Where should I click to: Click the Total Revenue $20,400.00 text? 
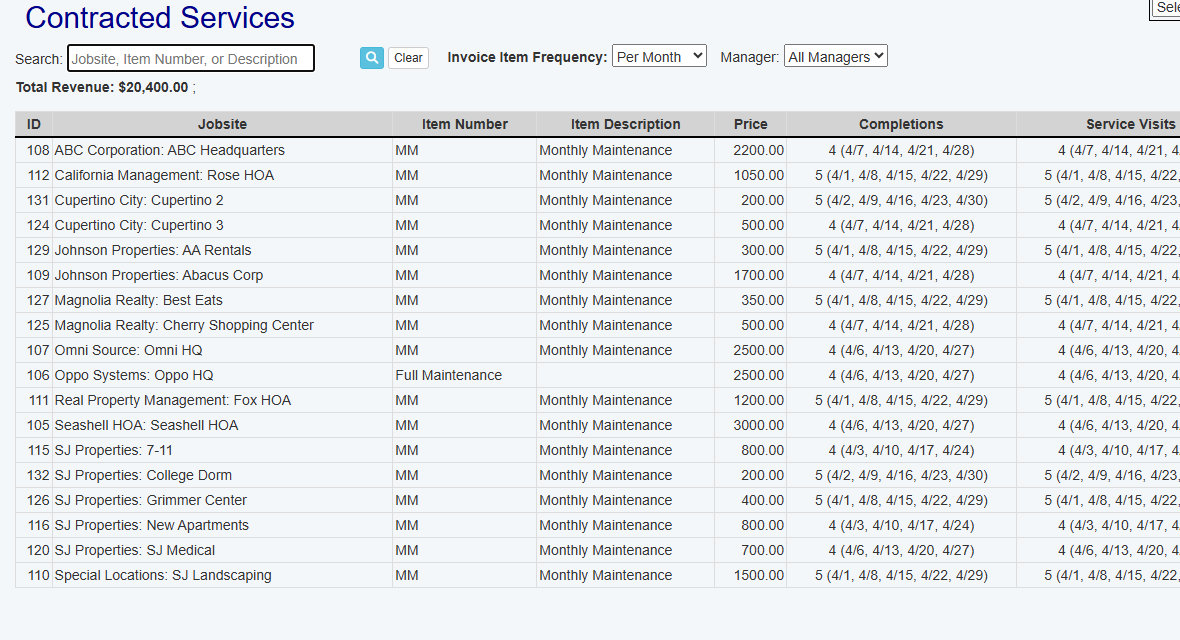pos(102,87)
